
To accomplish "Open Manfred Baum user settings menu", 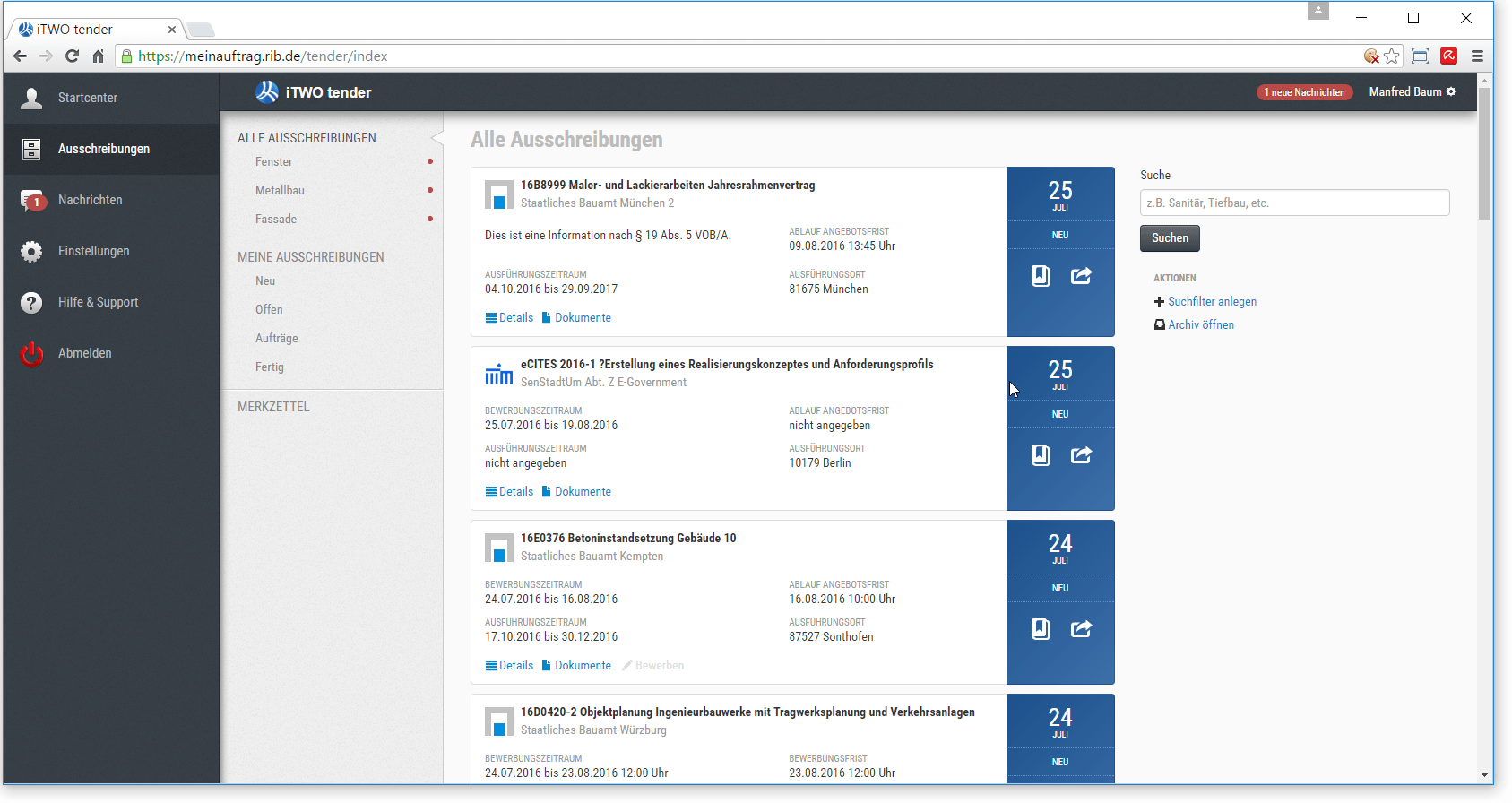I will (1412, 92).
